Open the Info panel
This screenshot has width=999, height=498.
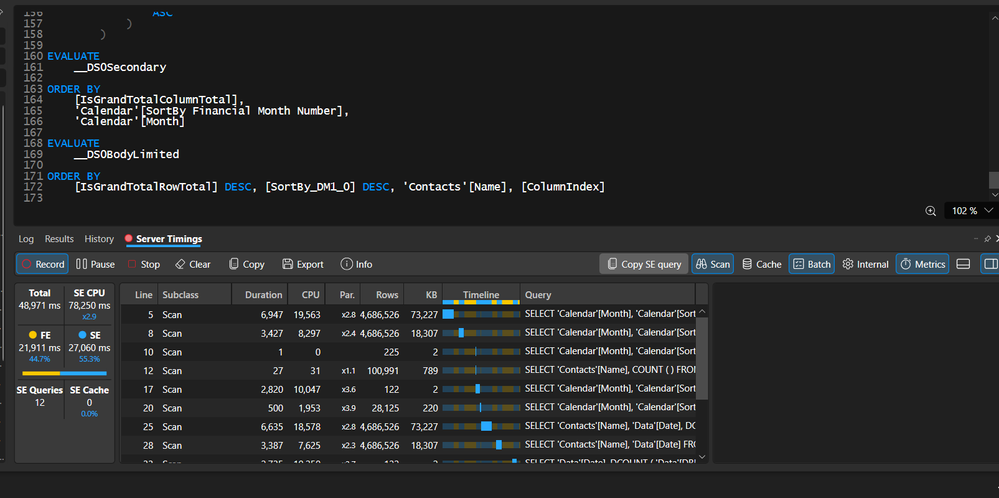(x=356, y=264)
